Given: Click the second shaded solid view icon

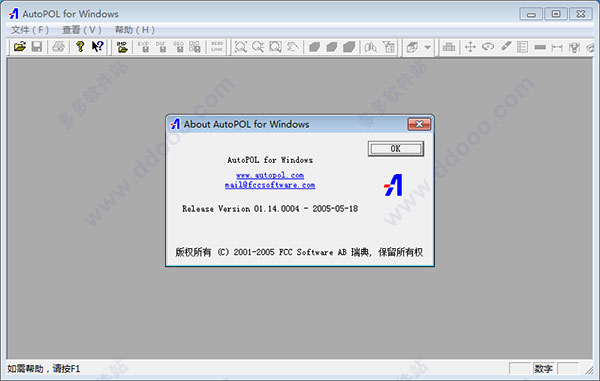Looking at the screenshot, I should pyautogui.click(x=331, y=47).
